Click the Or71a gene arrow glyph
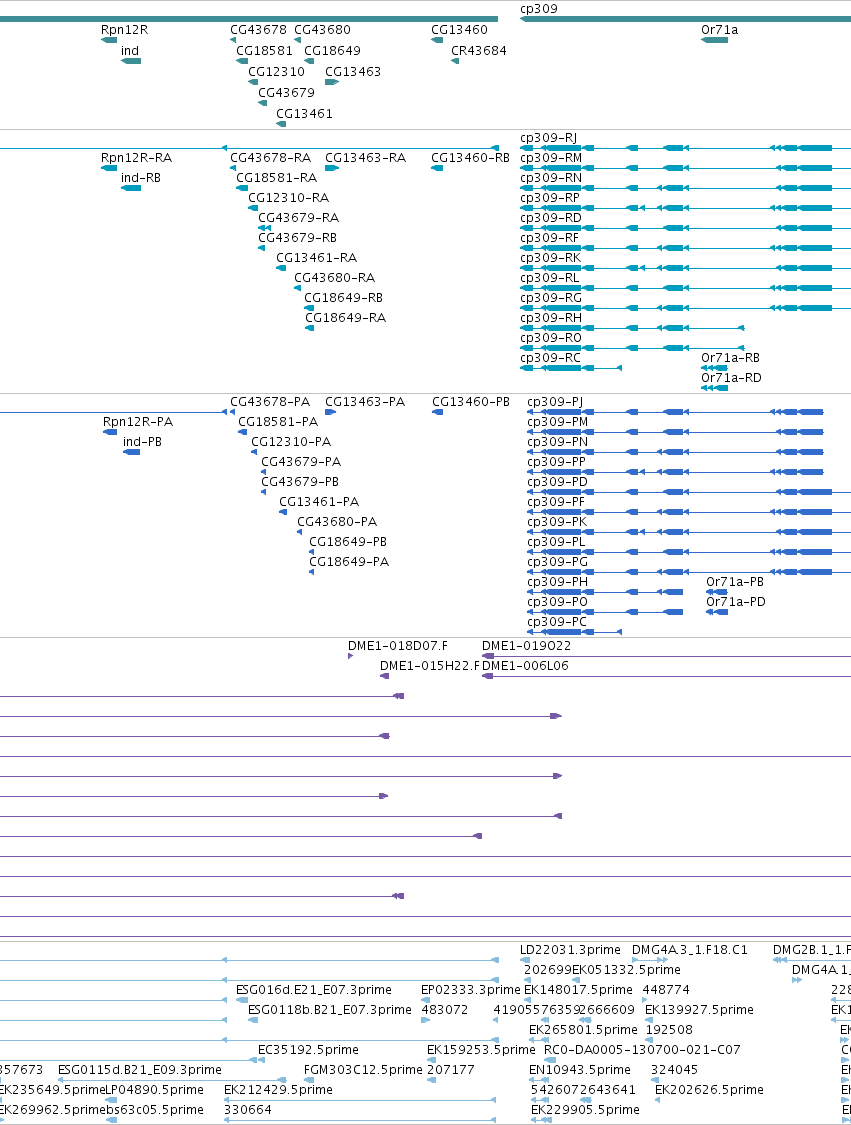Viewport: 851px width, 1125px height. point(714,40)
